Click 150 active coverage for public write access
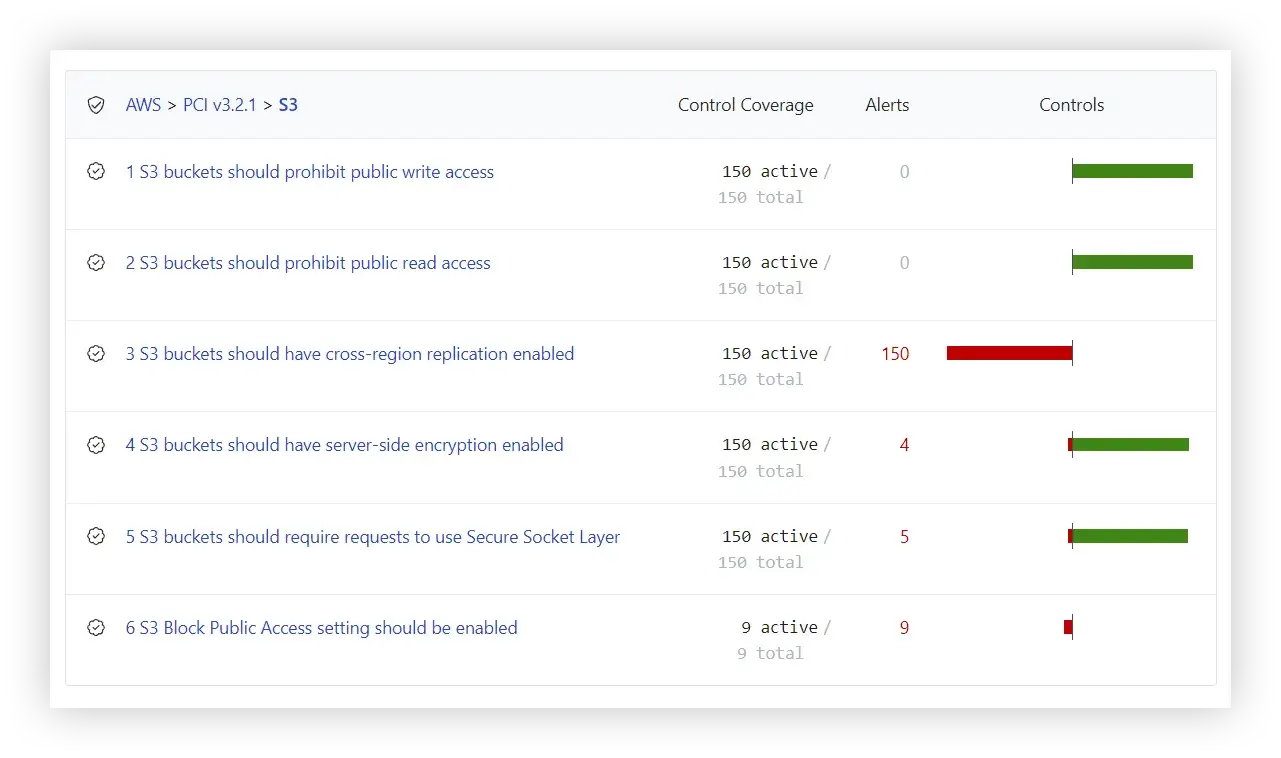This screenshot has width=1281, height=758. (x=770, y=172)
